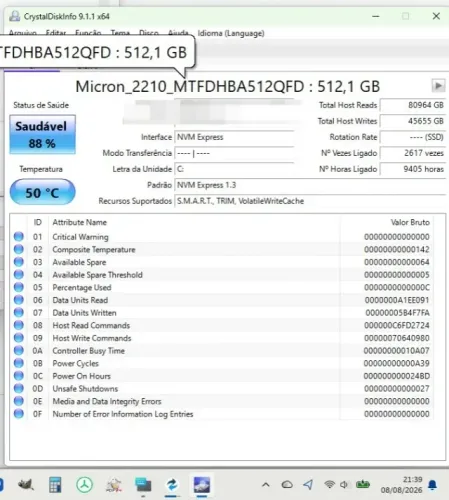Click the cloud icon in system tray
449x500 pixels.
[x=287, y=484]
